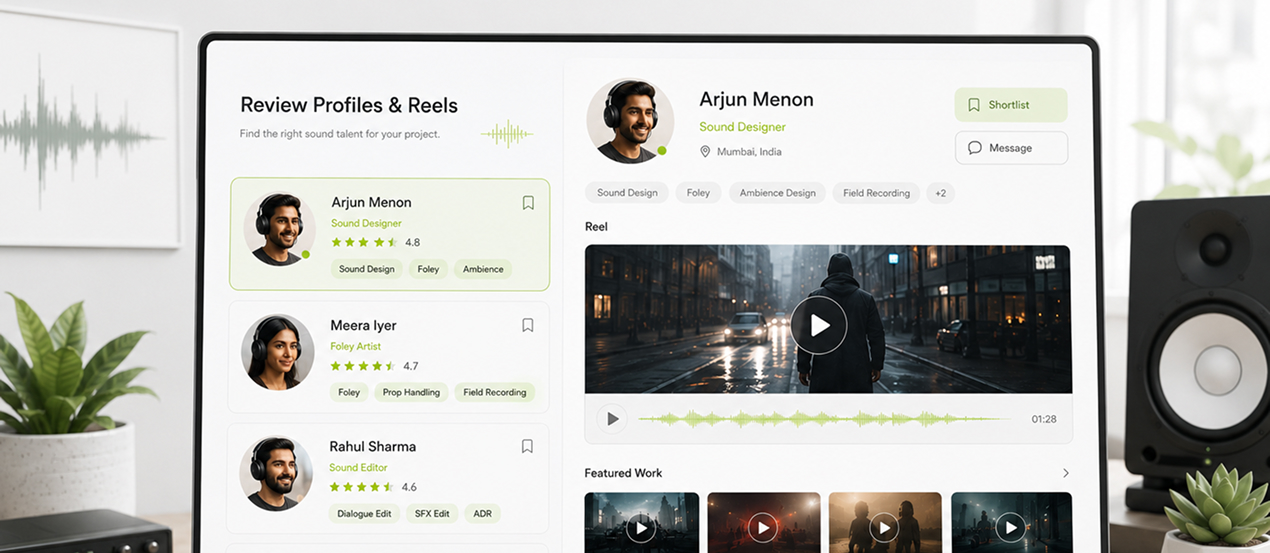Play the reel video with center play button

click(819, 325)
